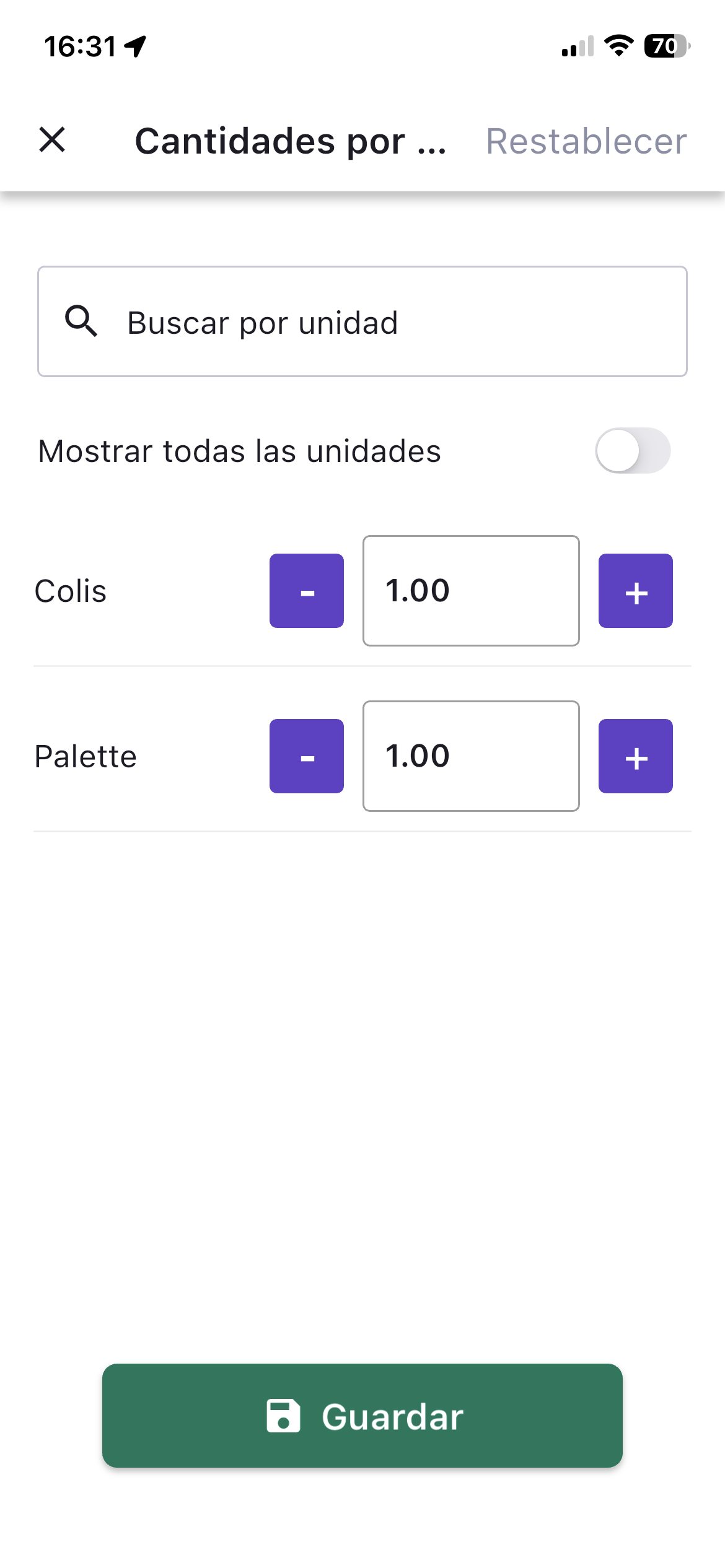
Task: Click the magnifying glass search icon
Action: pyautogui.click(x=81, y=321)
